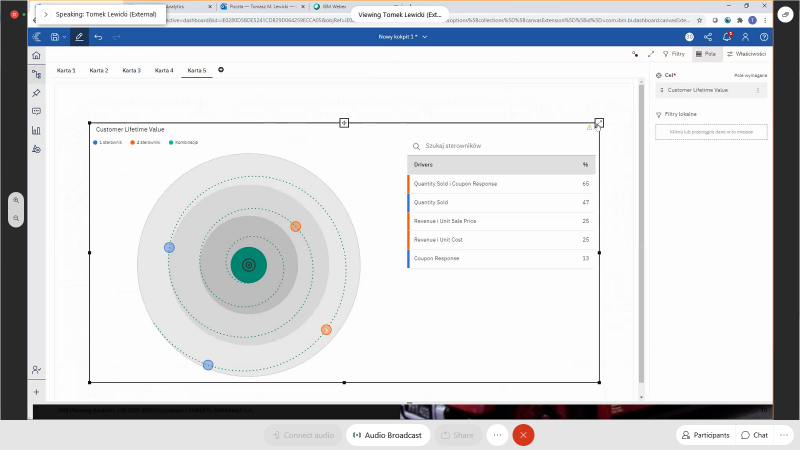Viewport: 800px width, 450px height.
Task: Open the Share icon in header
Action: click(708, 36)
